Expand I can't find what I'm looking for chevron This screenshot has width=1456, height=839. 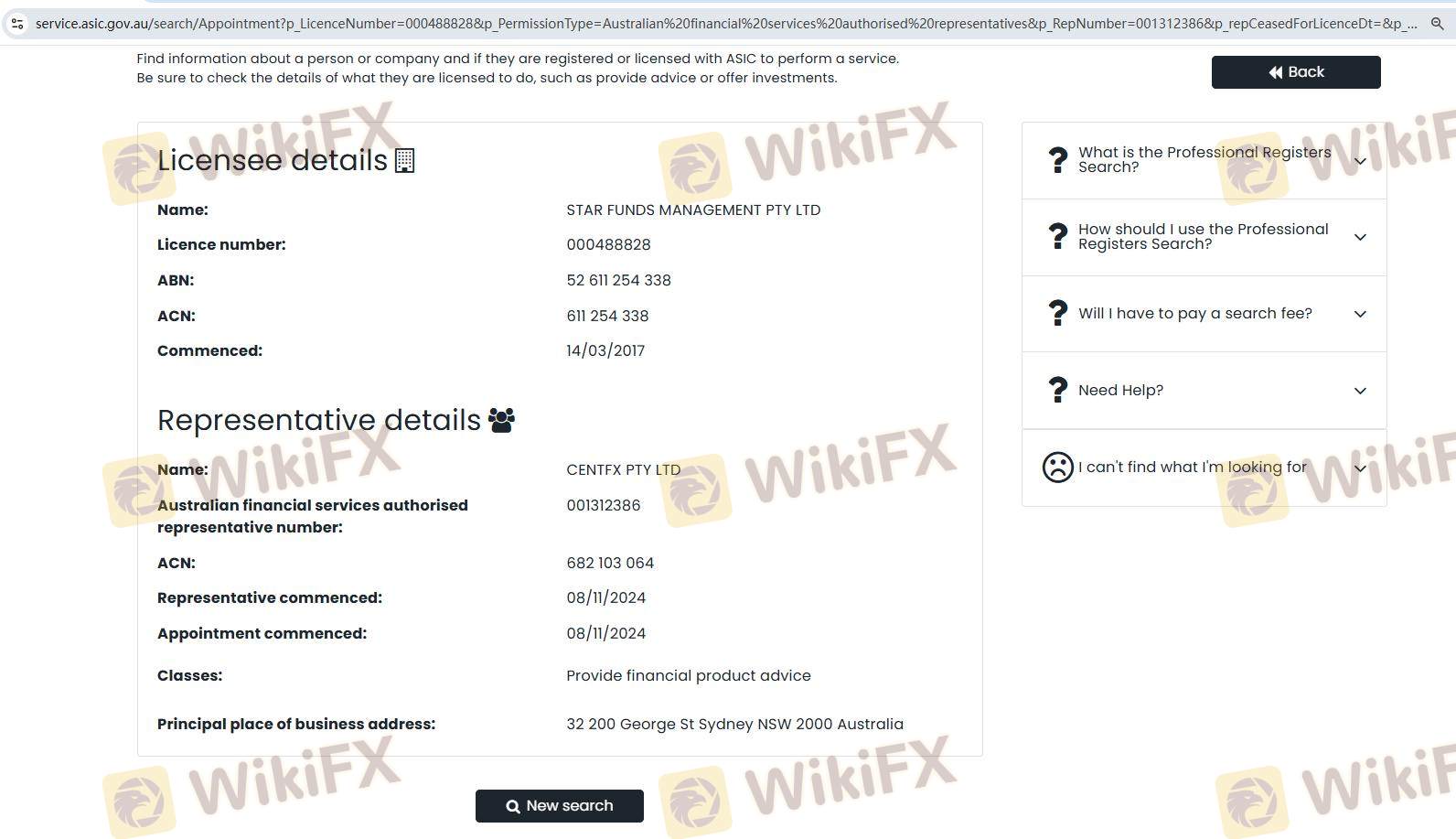point(1360,468)
